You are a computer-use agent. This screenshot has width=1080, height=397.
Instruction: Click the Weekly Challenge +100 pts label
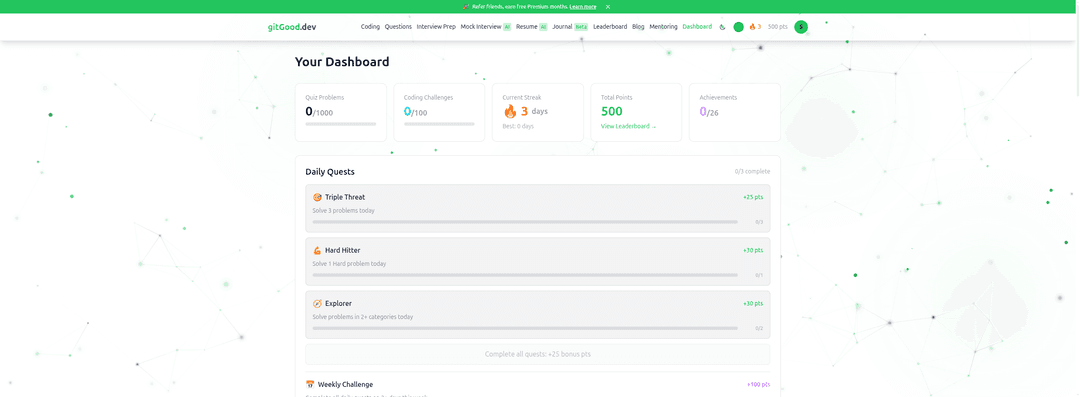[x=758, y=385]
